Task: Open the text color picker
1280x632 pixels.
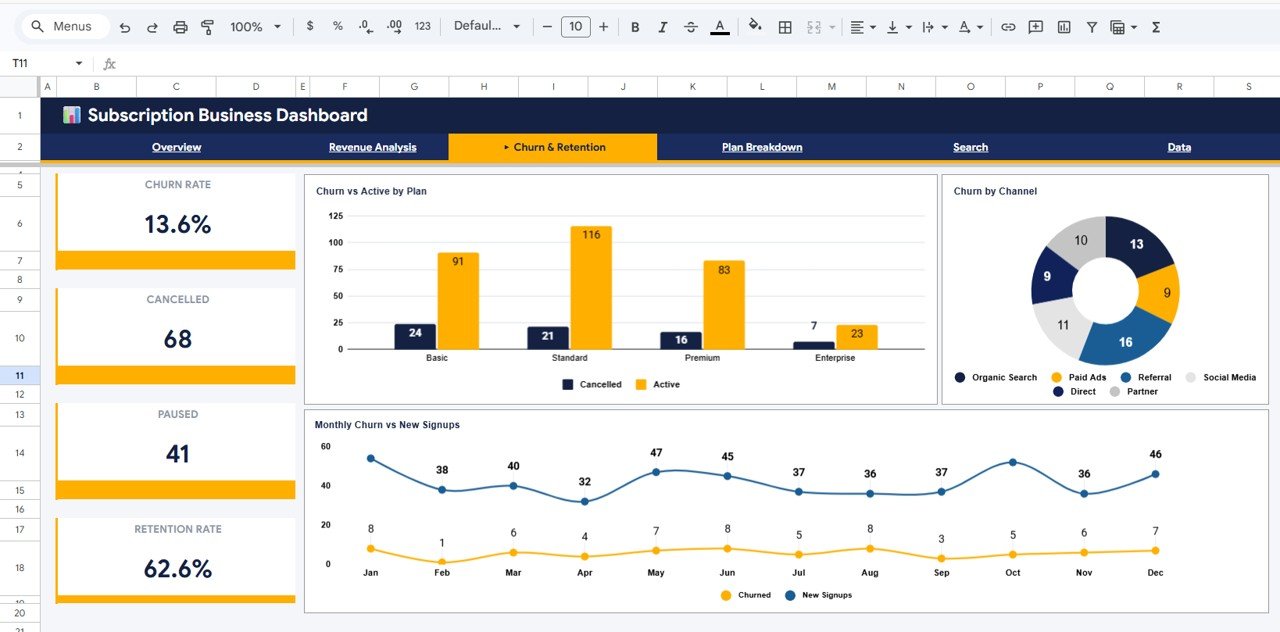Action: pos(719,27)
